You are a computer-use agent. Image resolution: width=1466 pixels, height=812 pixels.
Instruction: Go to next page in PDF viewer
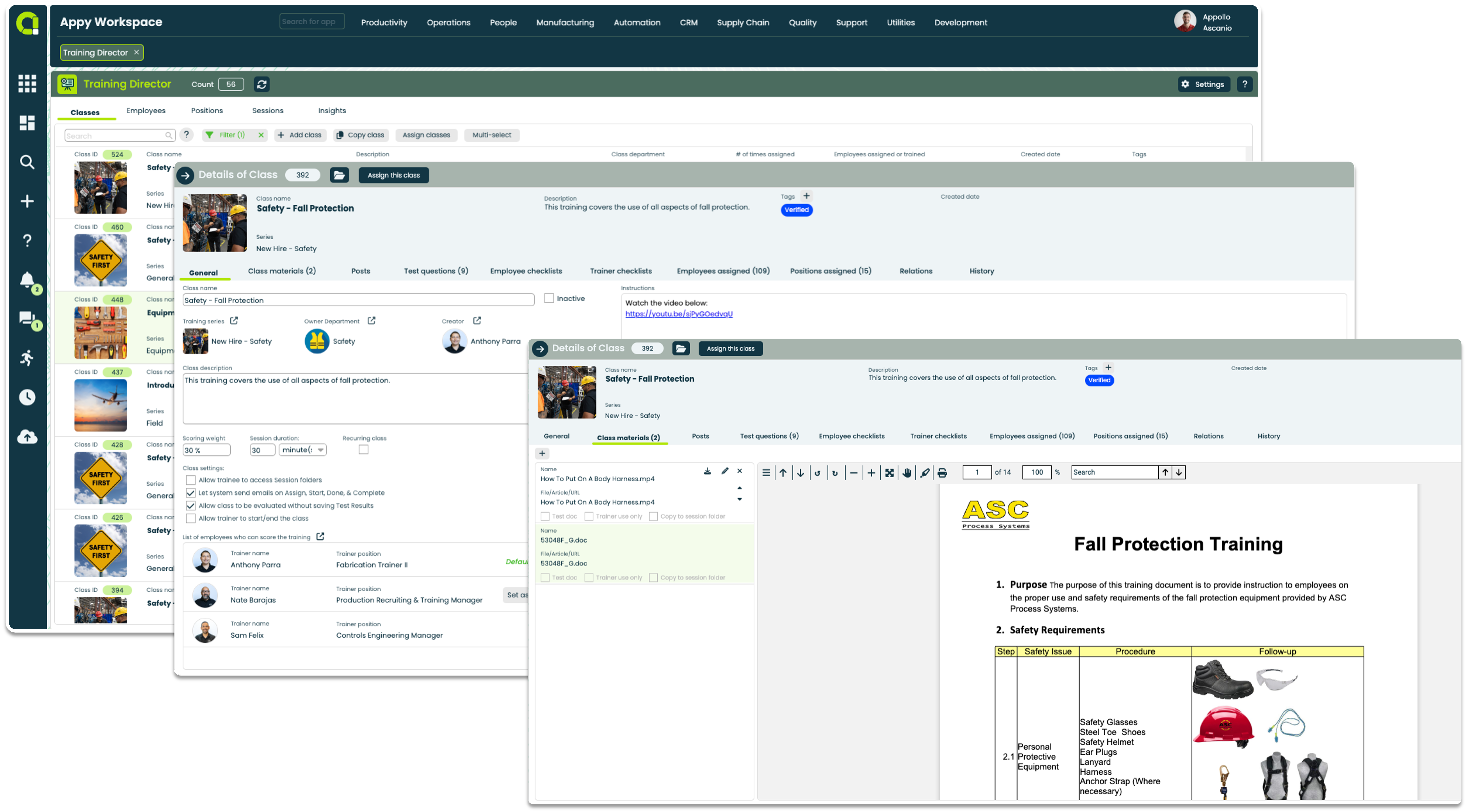coord(800,473)
